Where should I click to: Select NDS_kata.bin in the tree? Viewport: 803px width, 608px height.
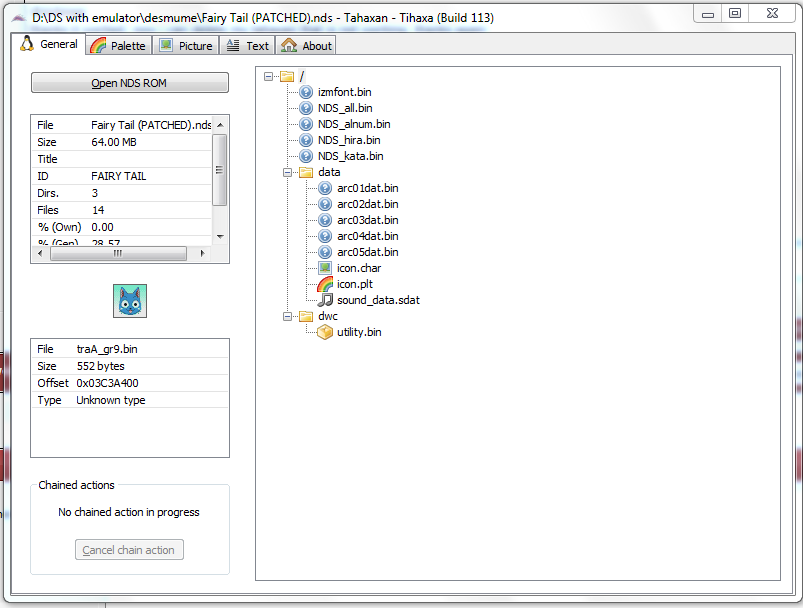(x=350, y=156)
